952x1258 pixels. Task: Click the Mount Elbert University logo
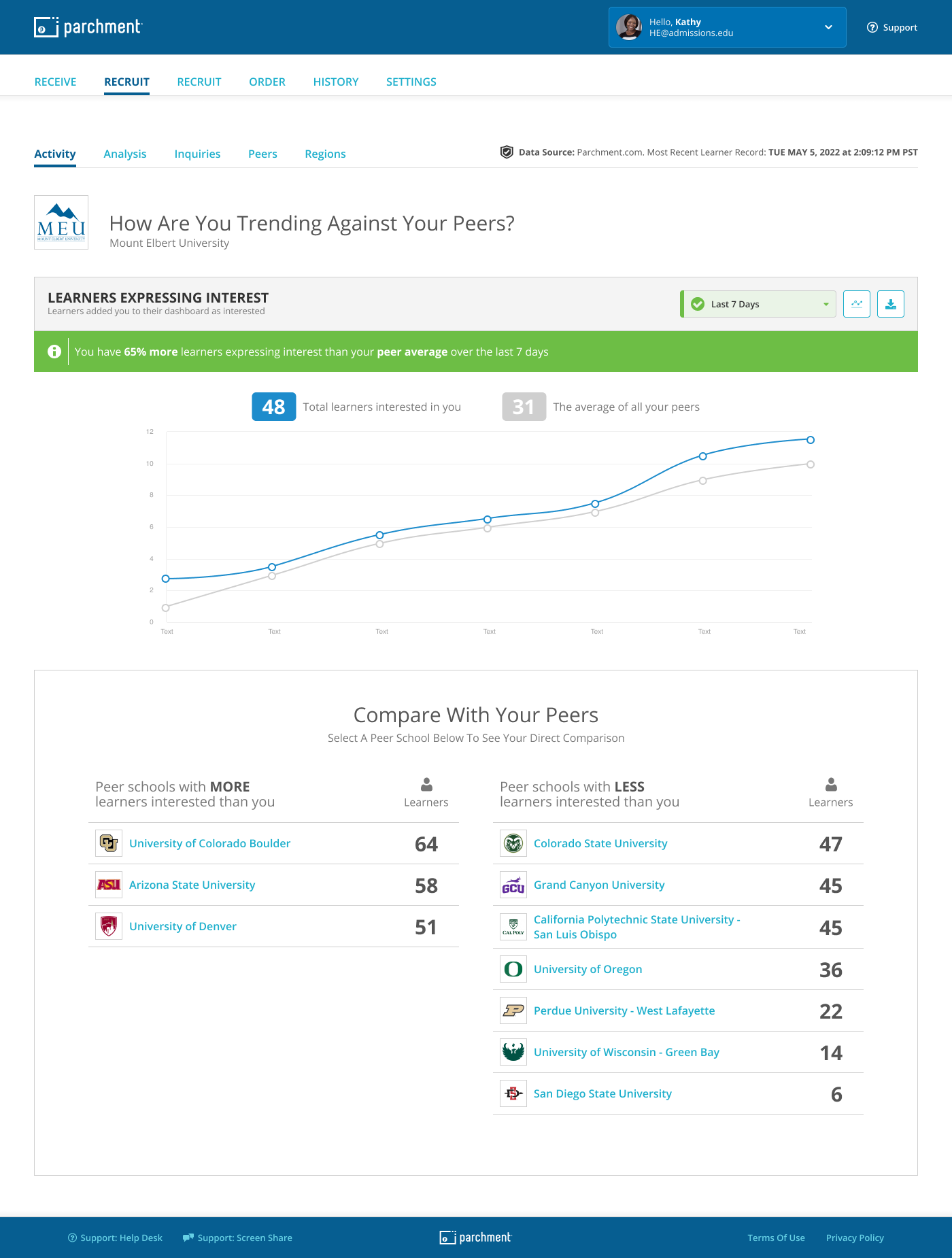tap(61, 222)
